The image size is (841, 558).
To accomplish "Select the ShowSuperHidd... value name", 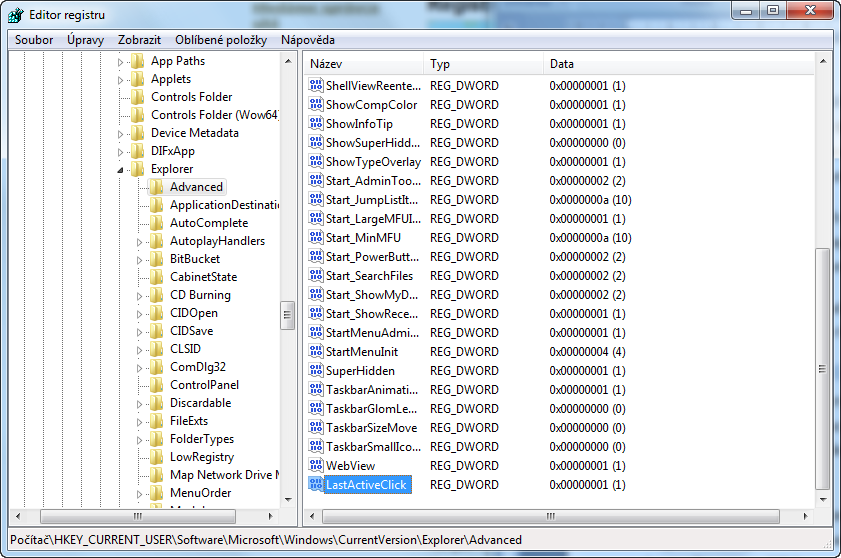I will 373,143.
